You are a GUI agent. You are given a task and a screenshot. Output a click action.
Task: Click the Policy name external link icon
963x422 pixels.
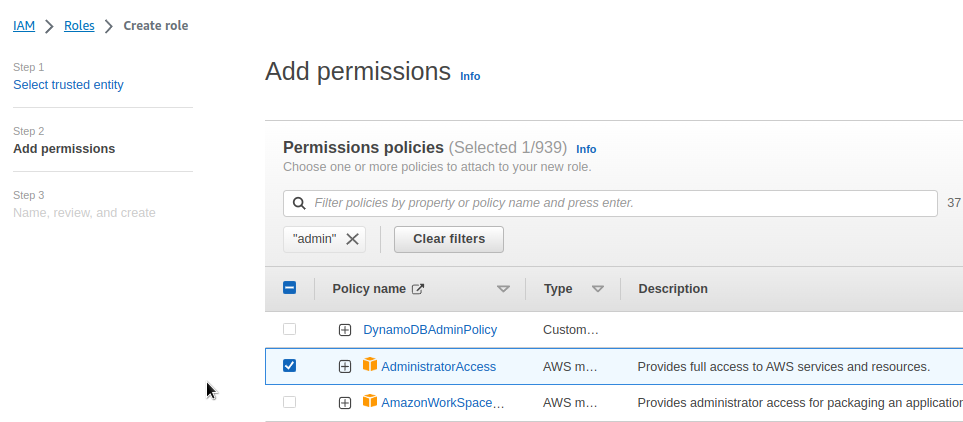[418, 289]
